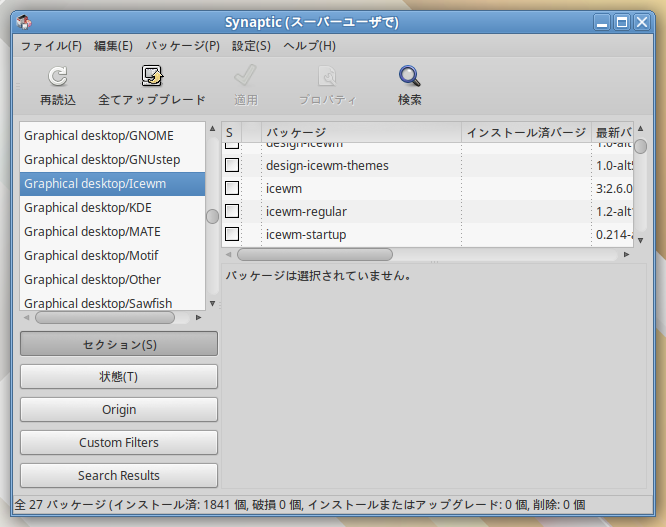Viewport: 666px width, 527px height.
Task: Click section list scroll up arrow
Action: pyautogui.click(x=212, y=128)
